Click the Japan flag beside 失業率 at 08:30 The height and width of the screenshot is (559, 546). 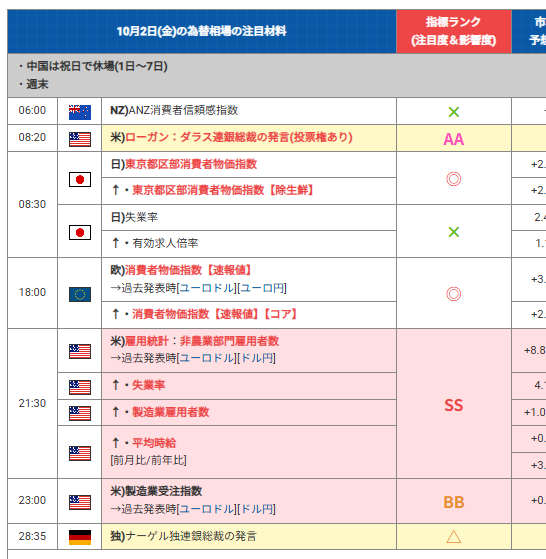coord(79,232)
